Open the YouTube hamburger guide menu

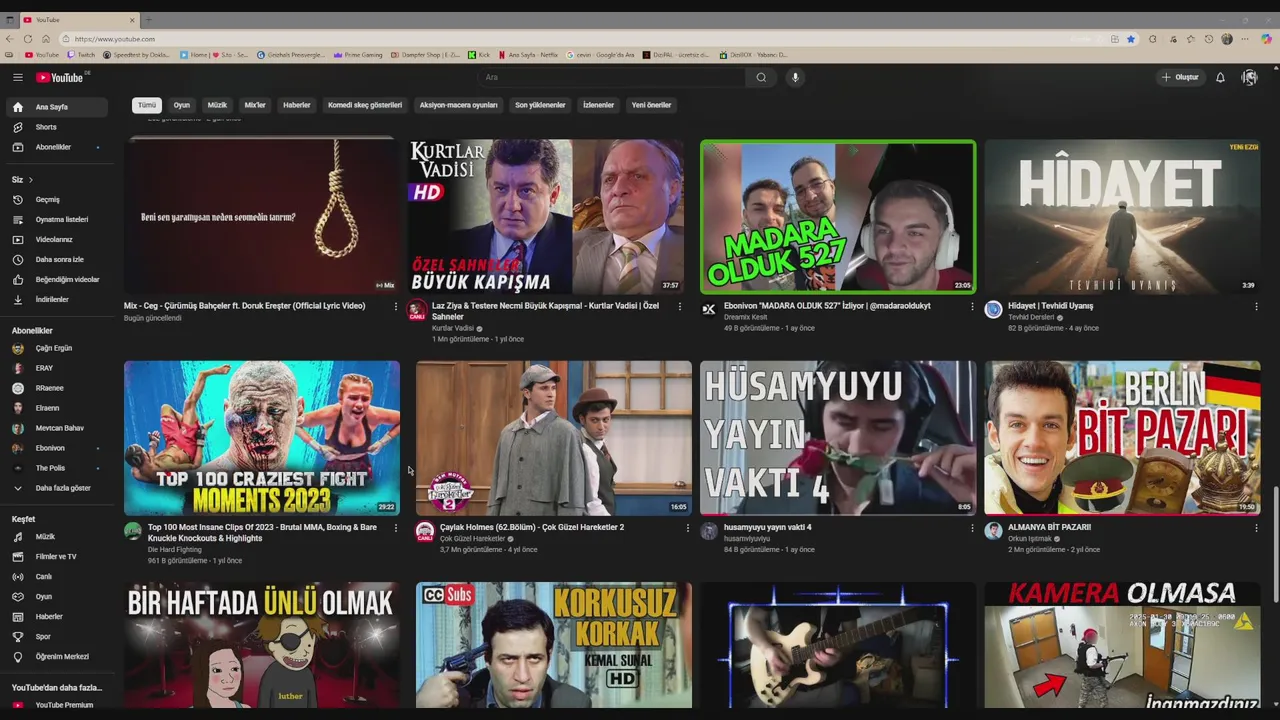pyautogui.click(x=17, y=77)
